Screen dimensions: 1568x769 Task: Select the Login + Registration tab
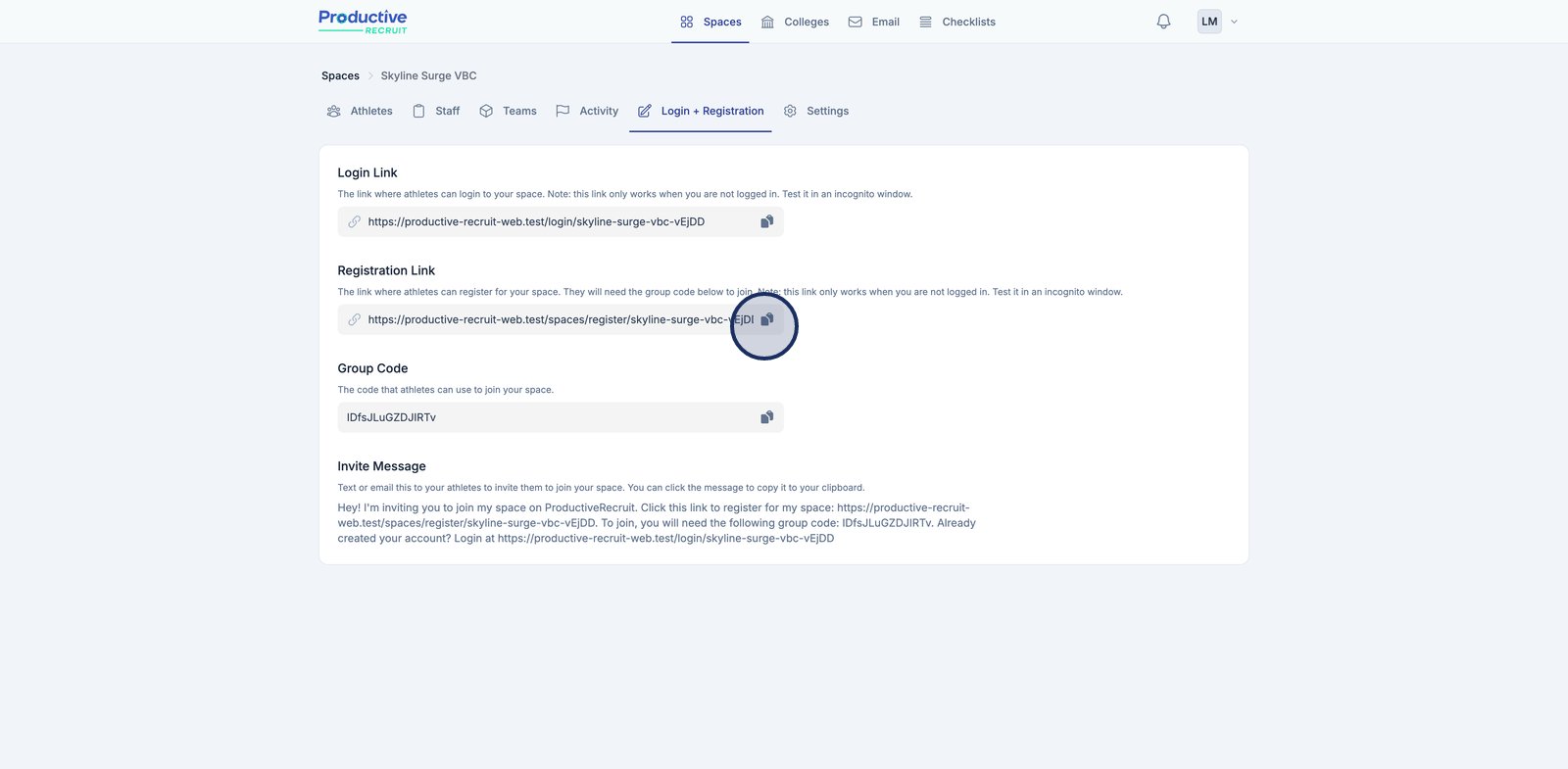701,111
